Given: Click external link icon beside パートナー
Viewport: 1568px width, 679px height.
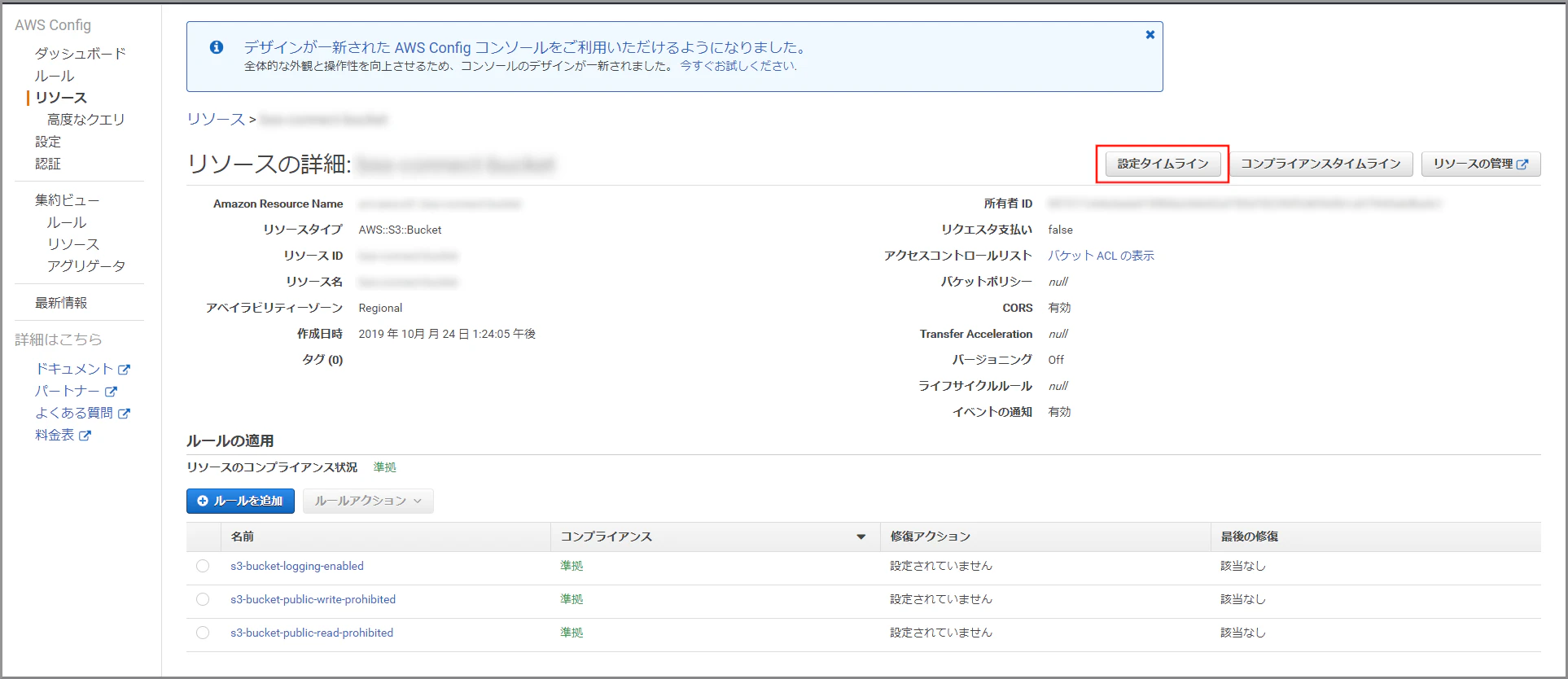Looking at the screenshot, I should point(111,392).
